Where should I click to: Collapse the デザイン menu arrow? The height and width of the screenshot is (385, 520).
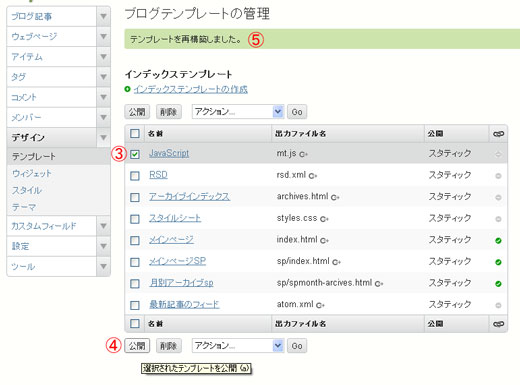(103, 137)
